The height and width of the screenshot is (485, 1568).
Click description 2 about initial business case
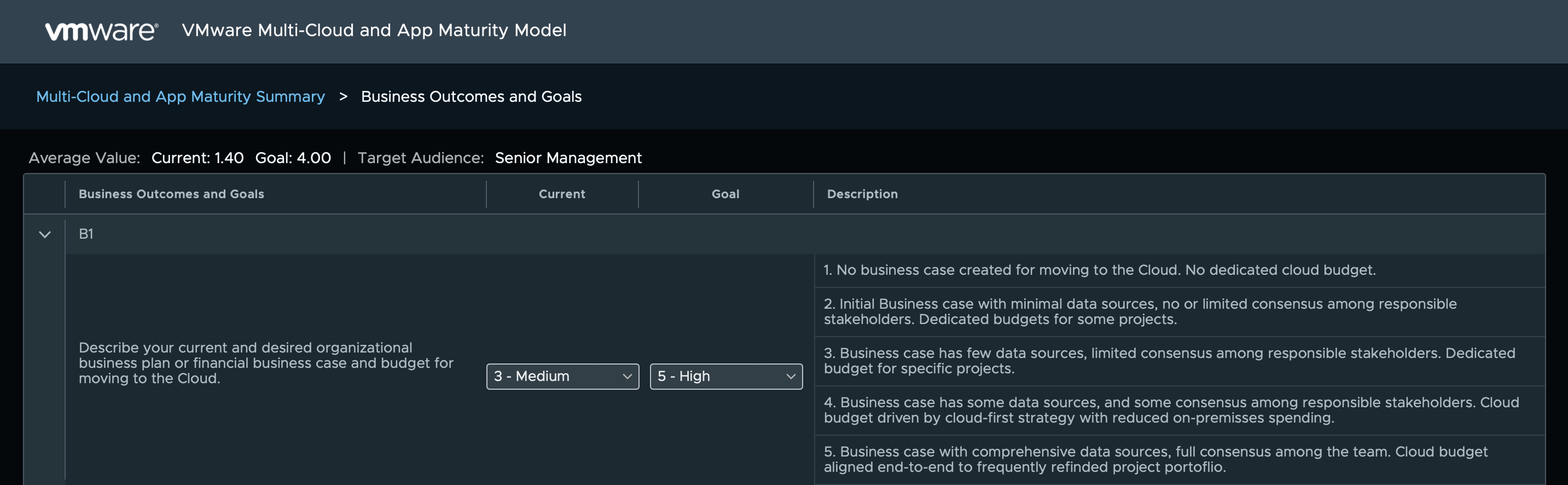[x=1140, y=312]
